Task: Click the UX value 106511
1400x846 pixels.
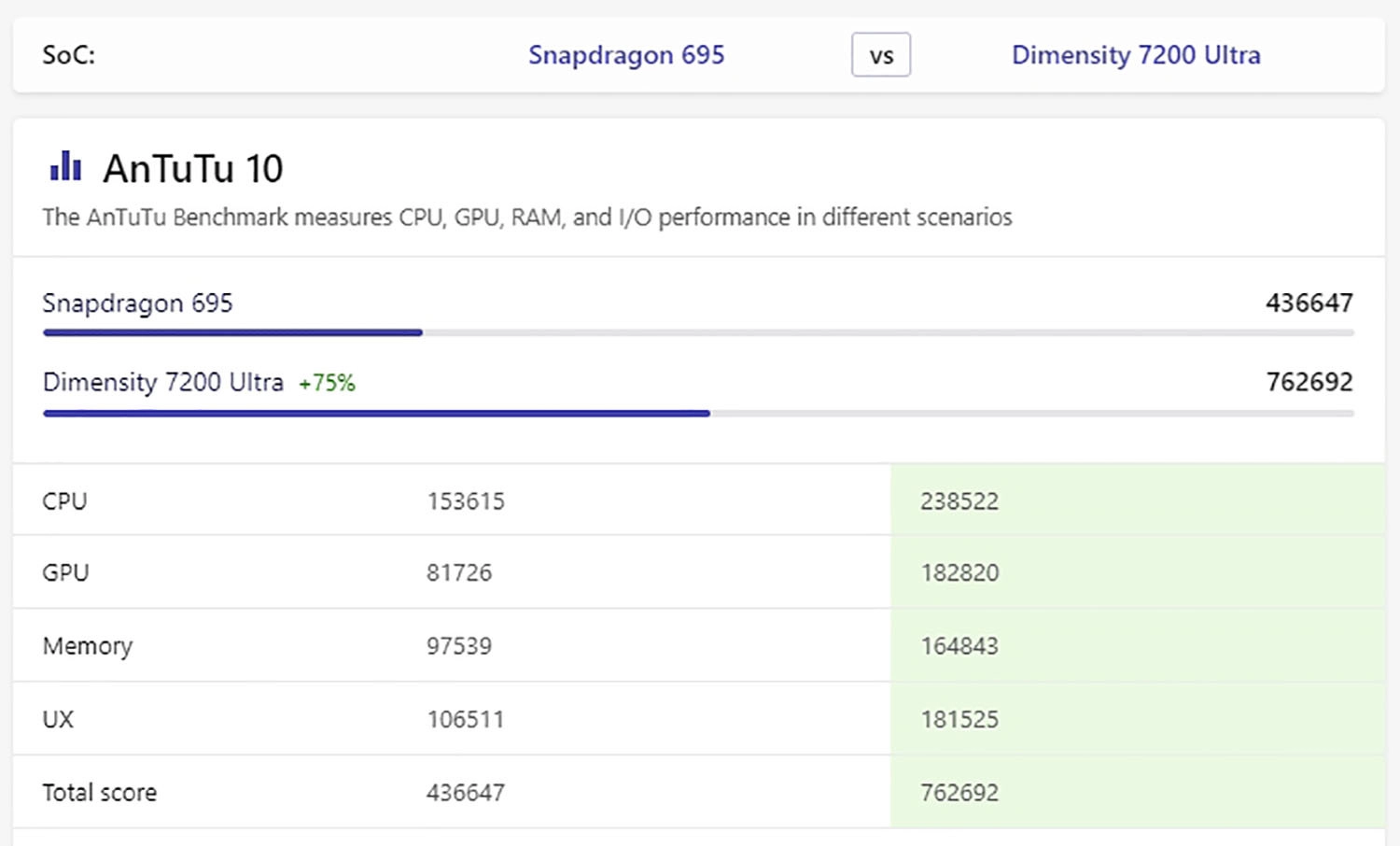Action: (466, 719)
